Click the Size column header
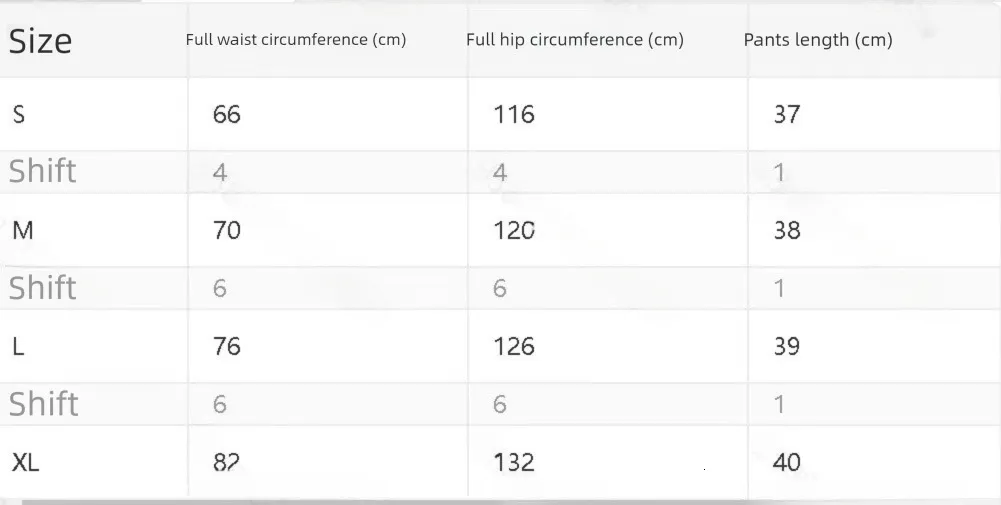This screenshot has height=505, width=1001. click(x=41, y=41)
